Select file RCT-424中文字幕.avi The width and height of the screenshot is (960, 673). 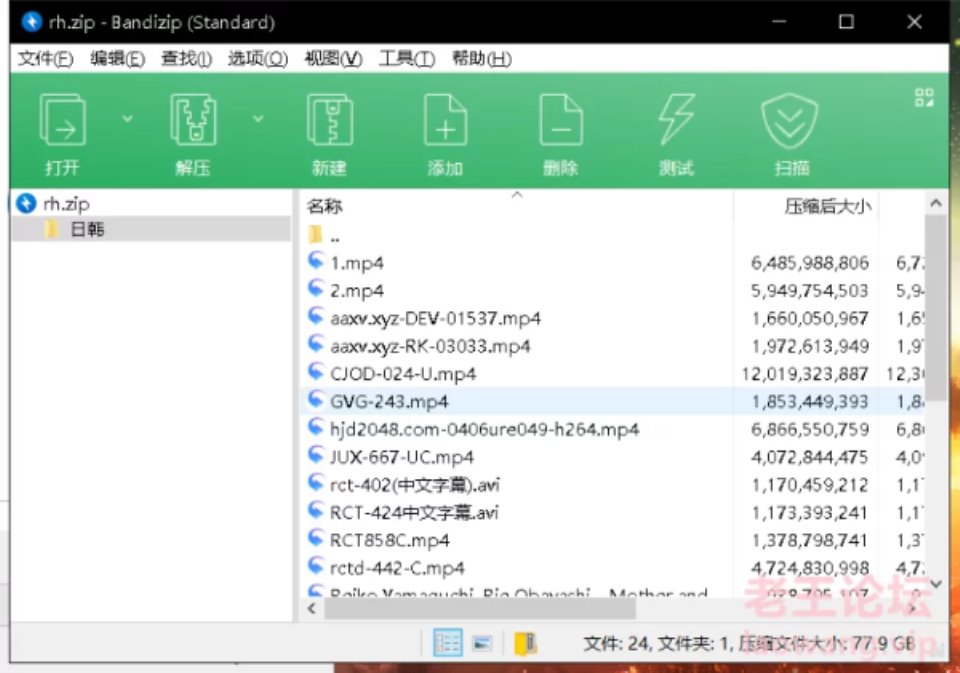pos(414,512)
